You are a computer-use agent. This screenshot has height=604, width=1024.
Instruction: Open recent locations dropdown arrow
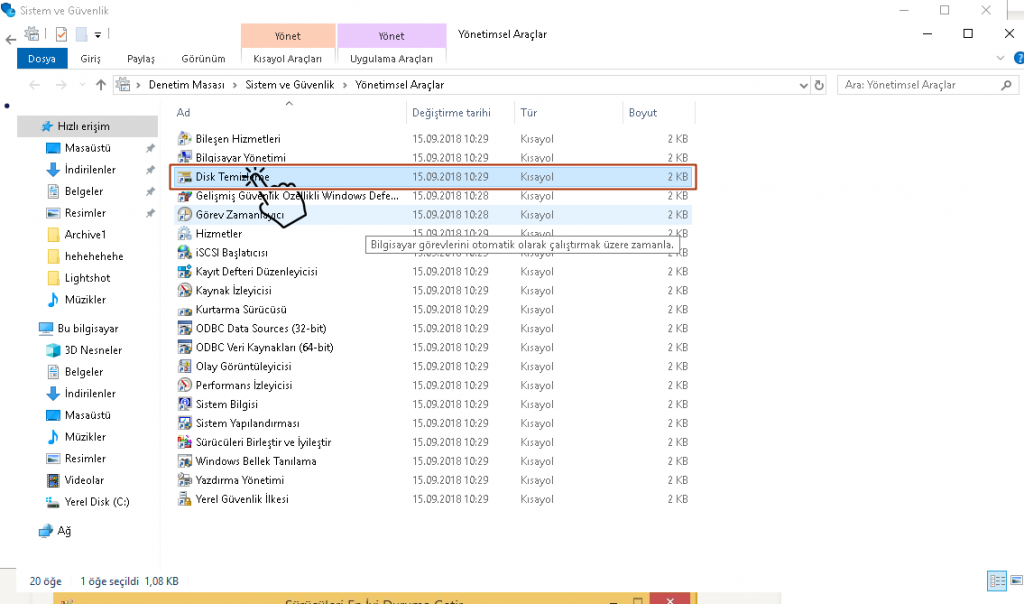(x=82, y=85)
